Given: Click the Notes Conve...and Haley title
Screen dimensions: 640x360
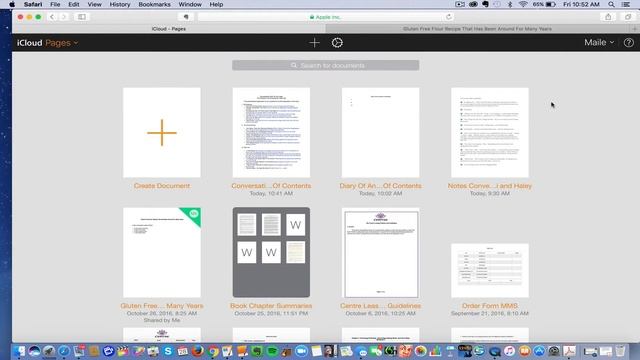Looking at the screenshot, I should [x=490, y=186].
